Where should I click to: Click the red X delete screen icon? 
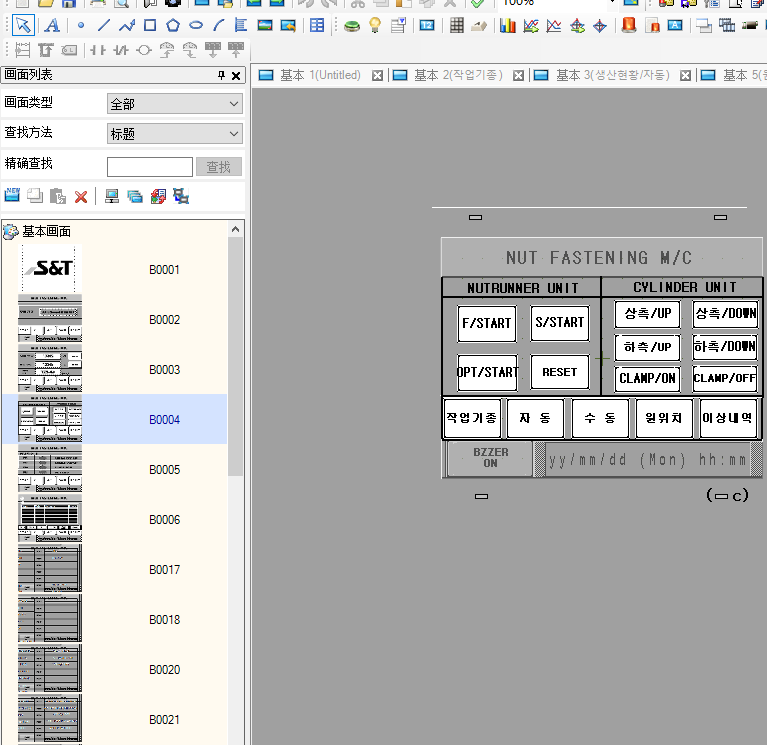(81, 197)
